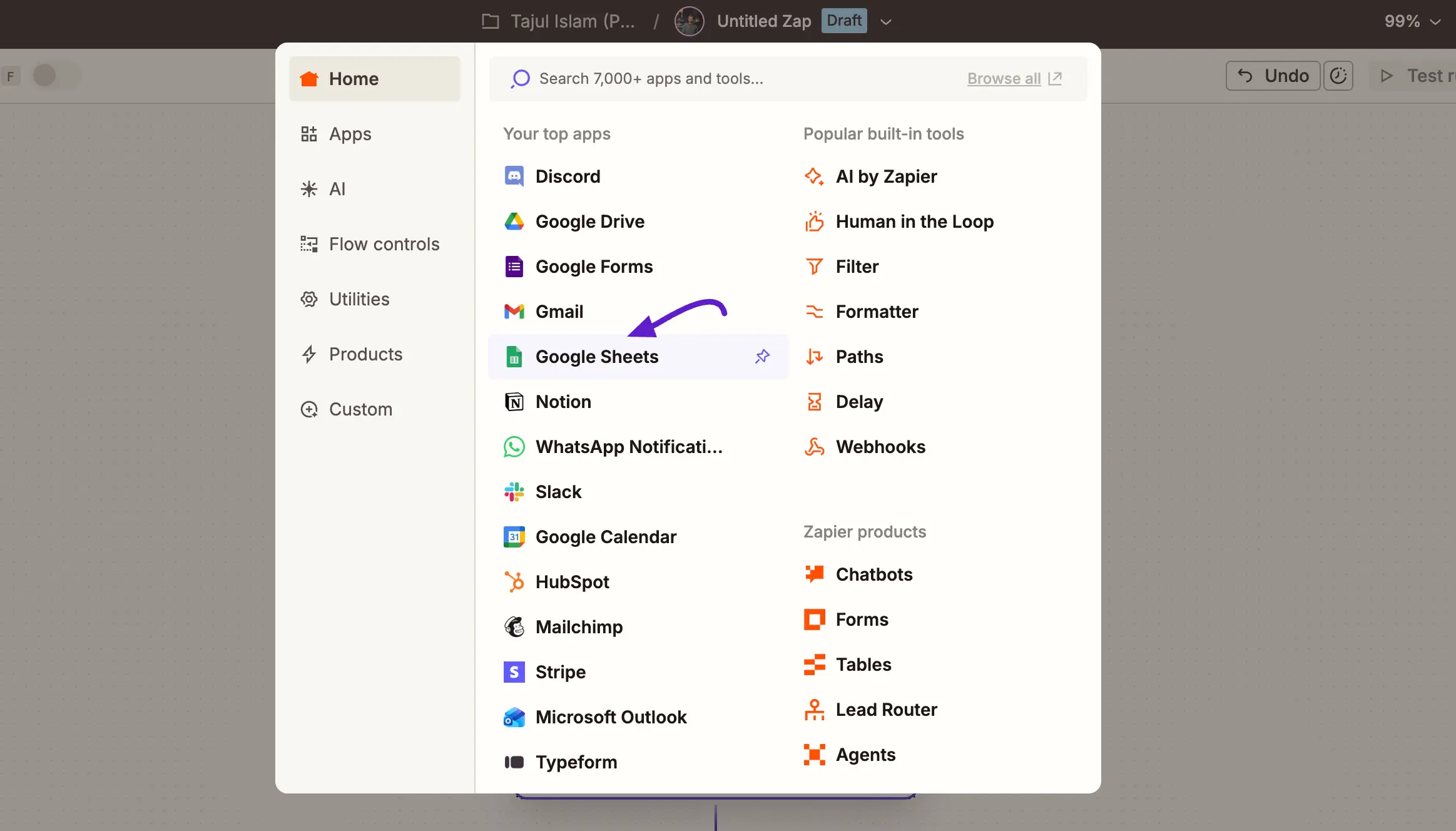Click the user avatar in the header
The image size is (1456, 831).
(689, 21)
